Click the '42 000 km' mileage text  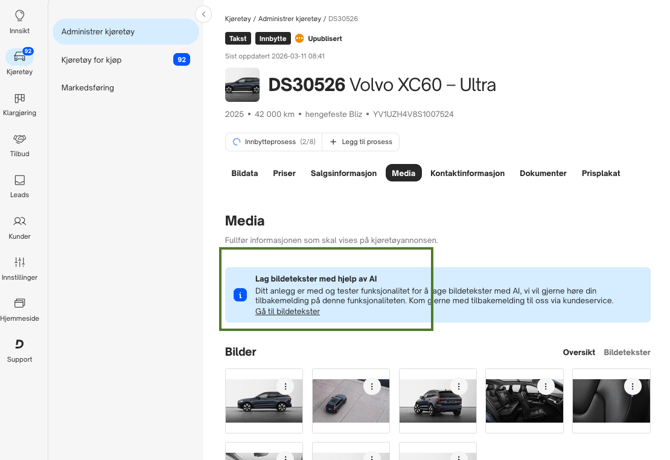274,114
